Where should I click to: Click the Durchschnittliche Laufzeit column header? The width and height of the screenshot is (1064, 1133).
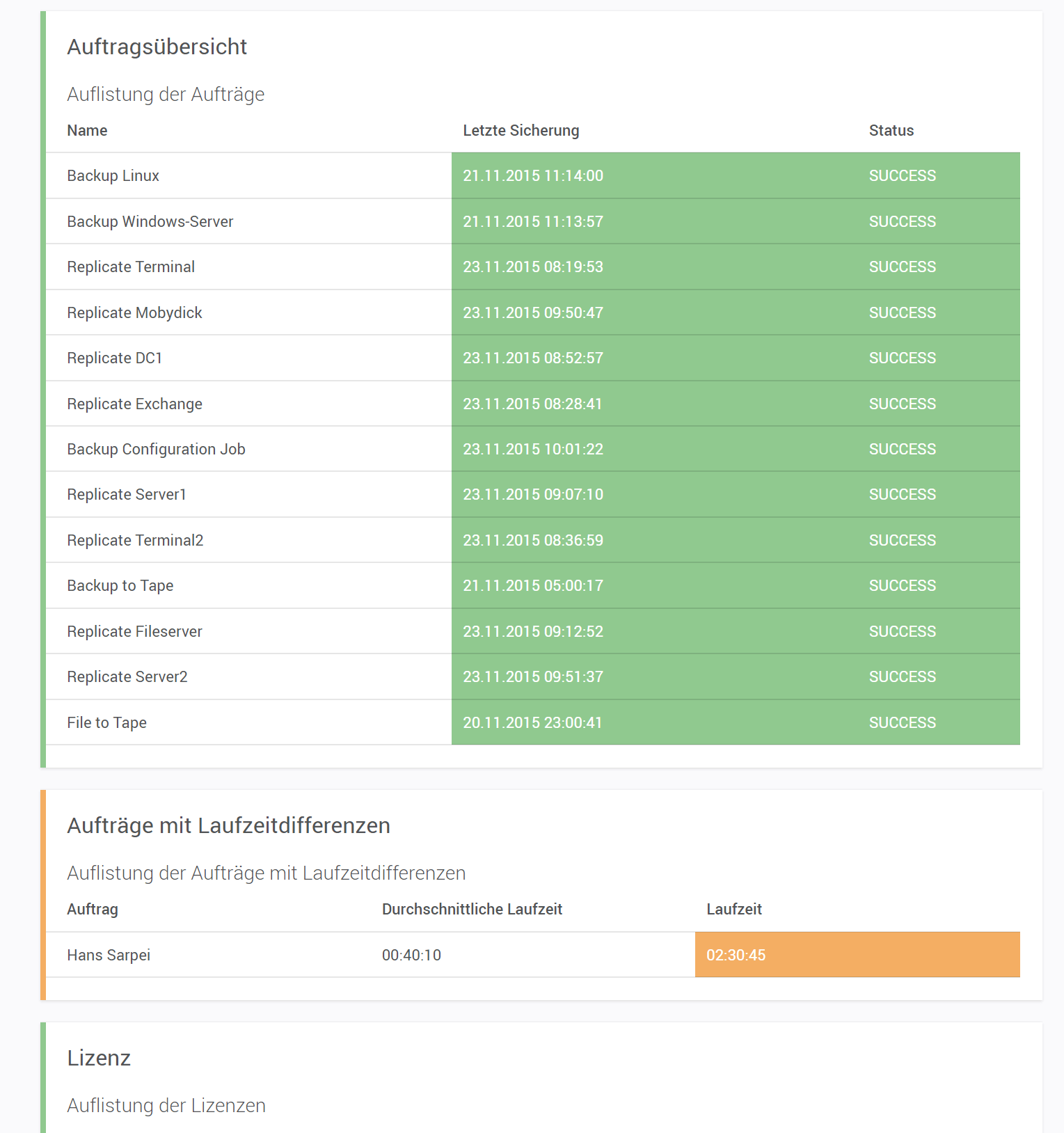pyautogui.click(x=472, y=910)
